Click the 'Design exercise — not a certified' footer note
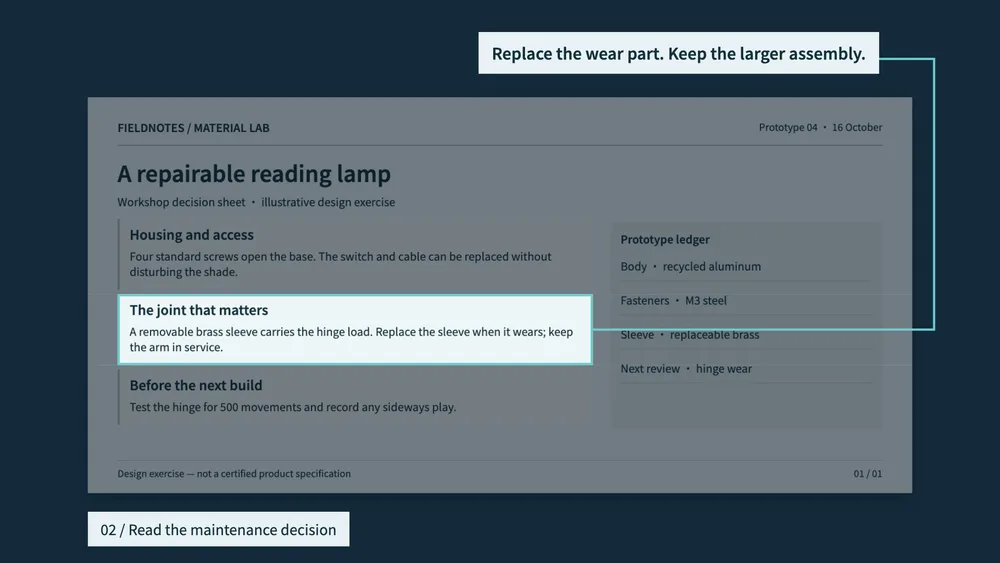This screenshot has width=1000, height=563. point(234,474)
